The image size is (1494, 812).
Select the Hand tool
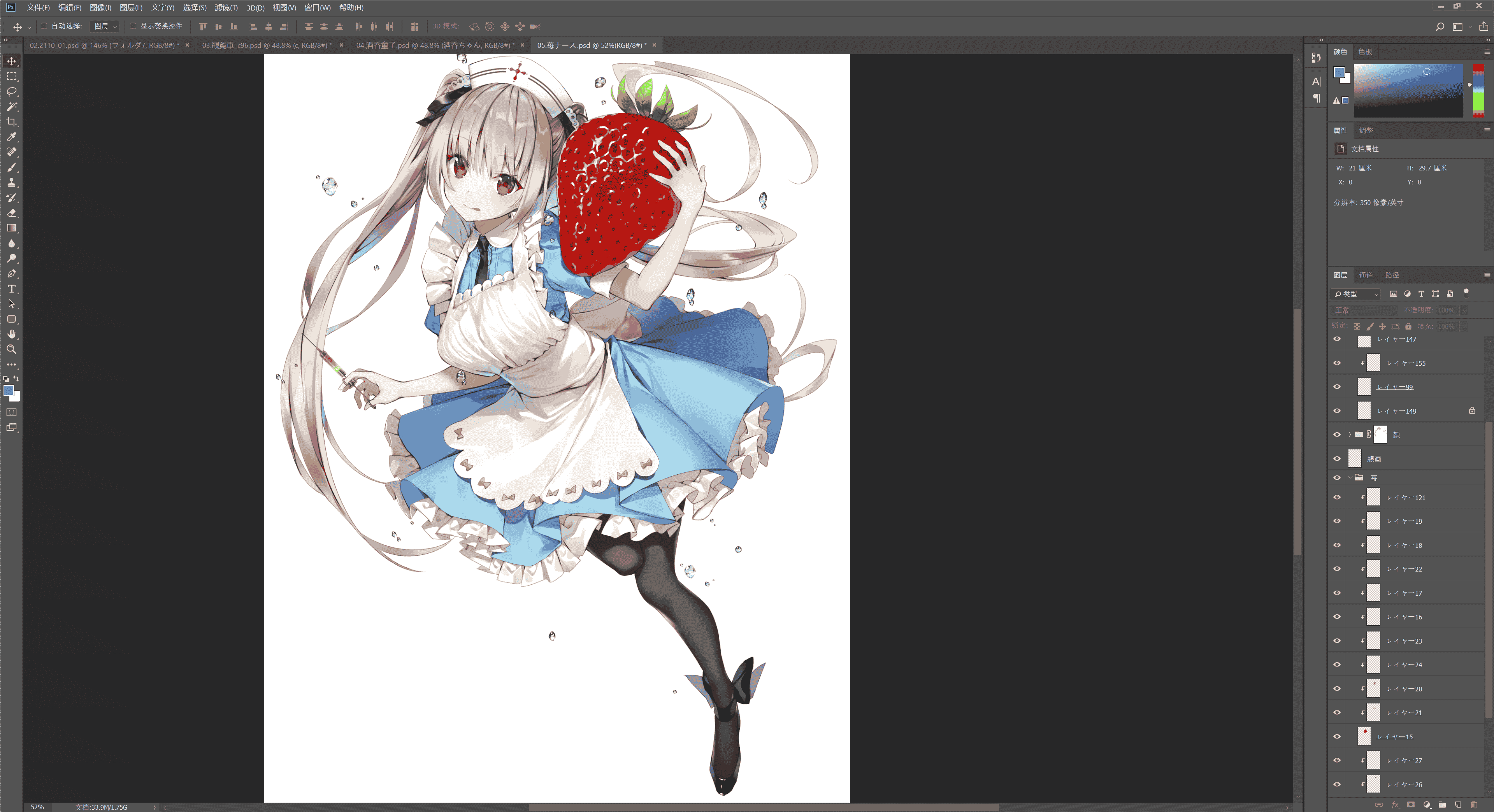(x=12, y=334)
